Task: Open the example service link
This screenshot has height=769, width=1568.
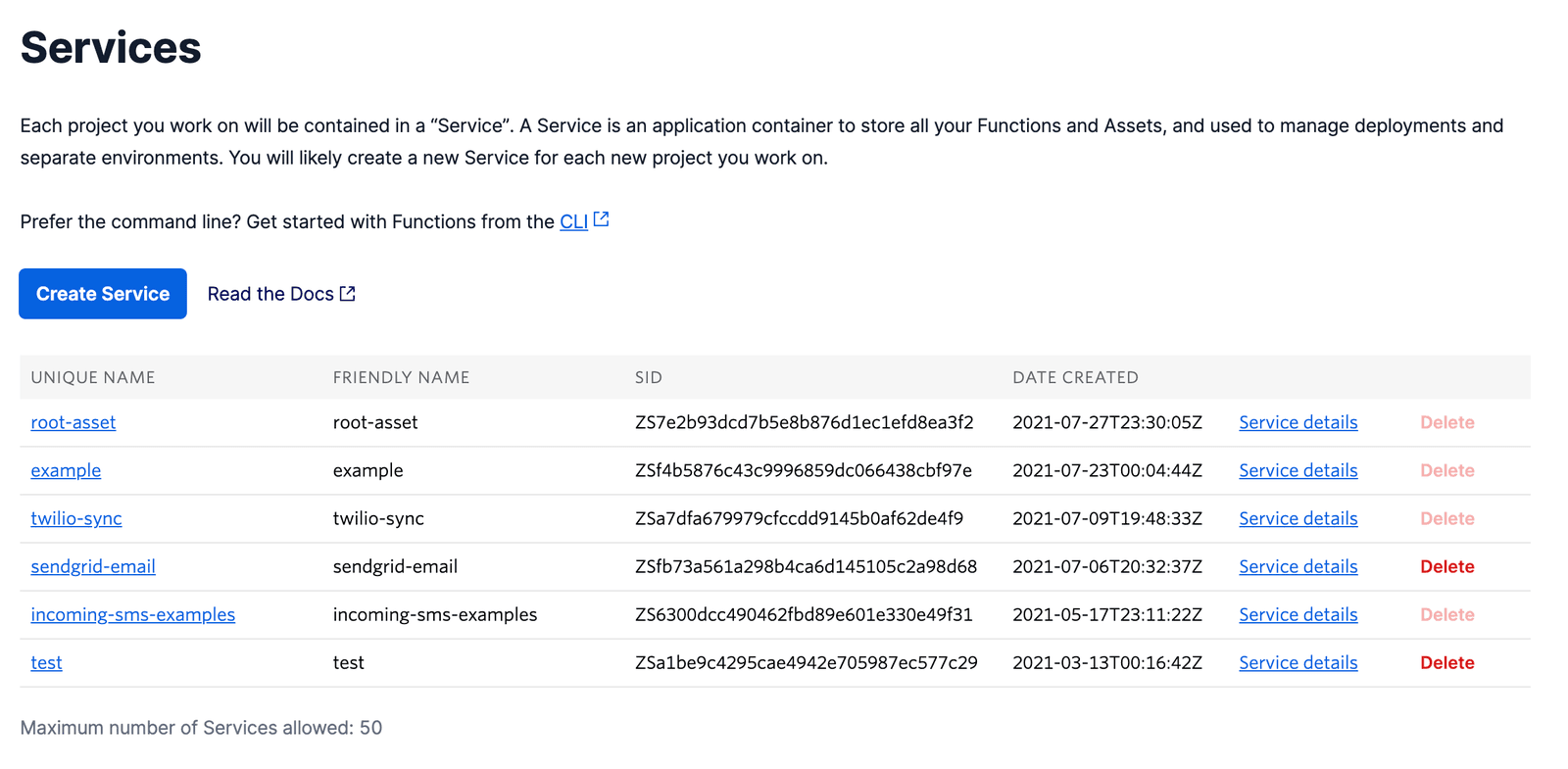Action: pyautogui.click(x=66, y=470)
